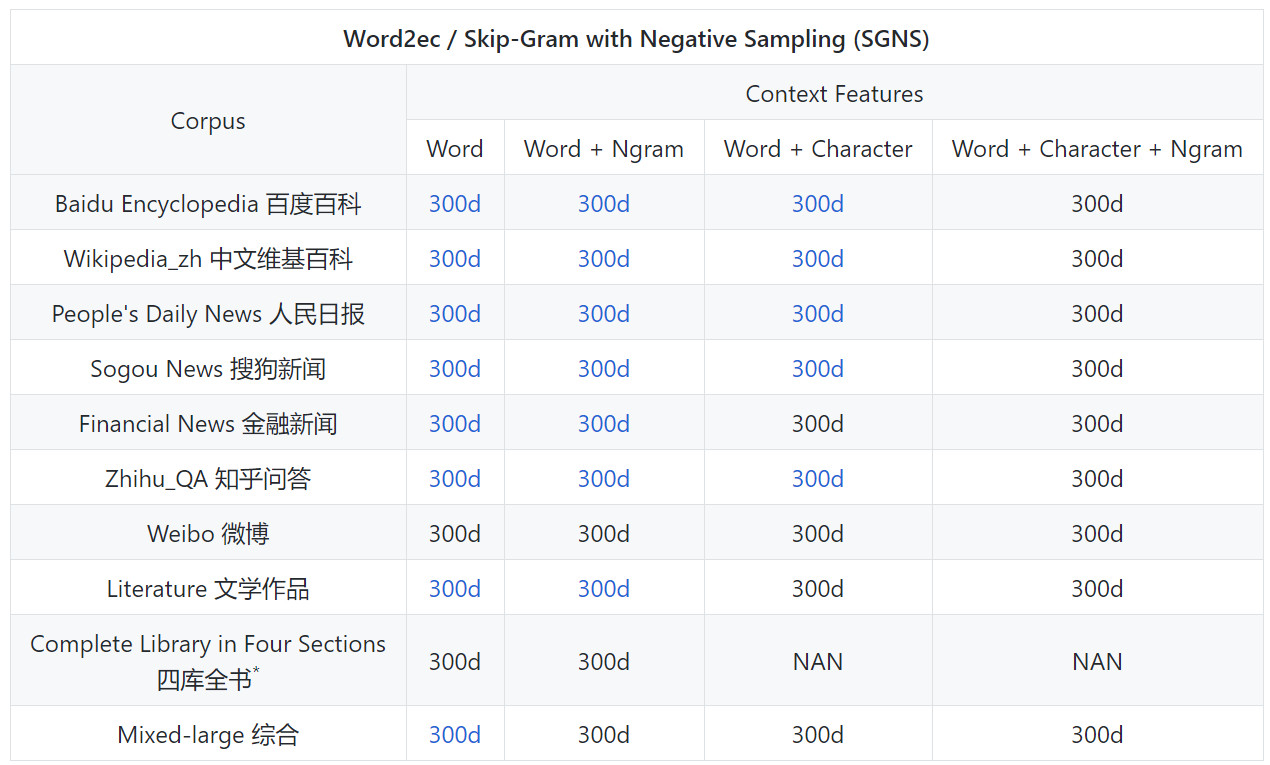The image size is (1270, 765).
Task: Click Complete Library Word 300d cell
Action: (455, 661)
